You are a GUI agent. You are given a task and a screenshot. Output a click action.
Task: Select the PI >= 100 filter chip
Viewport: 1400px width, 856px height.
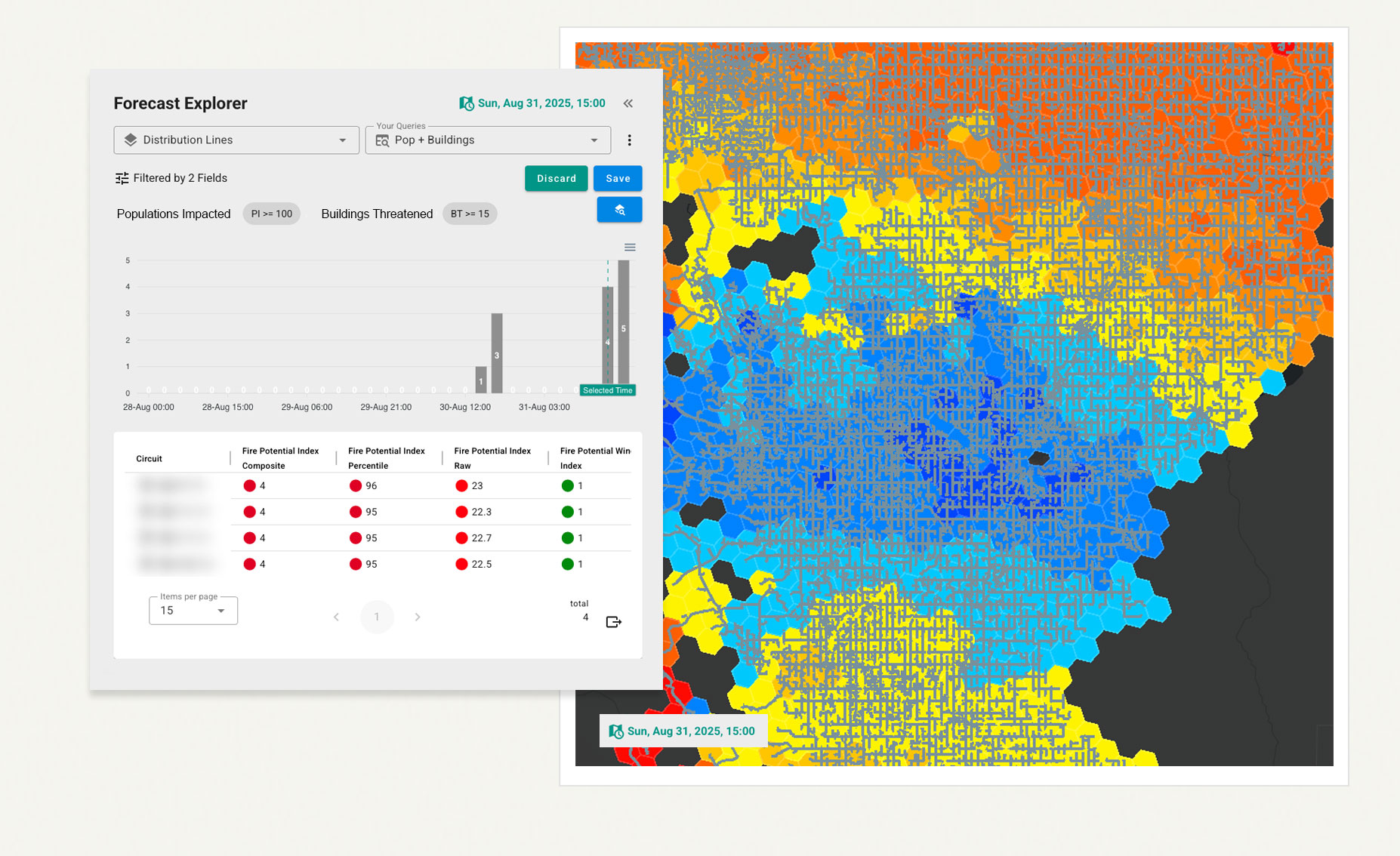(271, 214)
